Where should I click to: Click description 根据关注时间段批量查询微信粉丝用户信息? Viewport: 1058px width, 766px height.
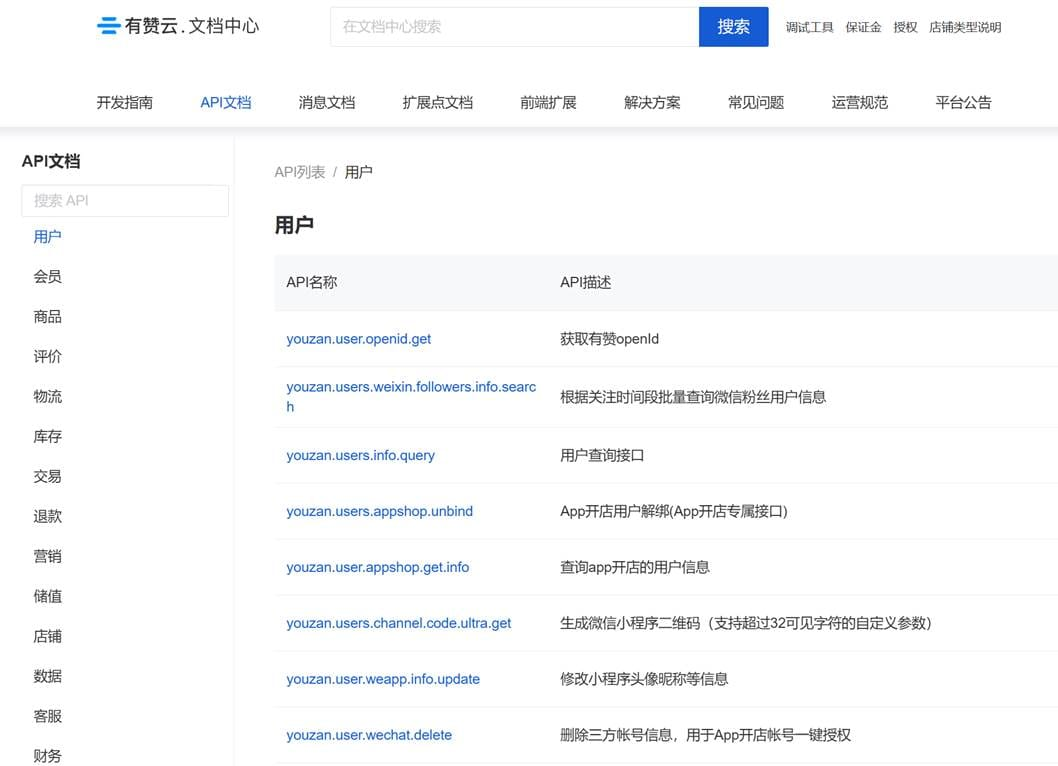[x=693, y=397]
